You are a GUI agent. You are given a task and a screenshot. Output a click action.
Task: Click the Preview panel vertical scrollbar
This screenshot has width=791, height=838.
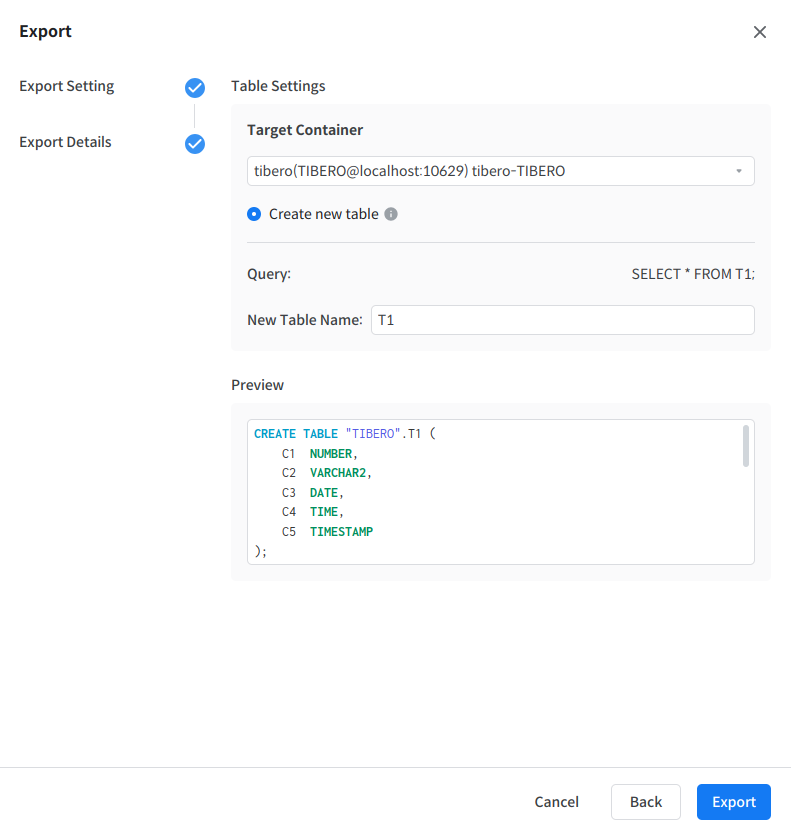point(746,446)
